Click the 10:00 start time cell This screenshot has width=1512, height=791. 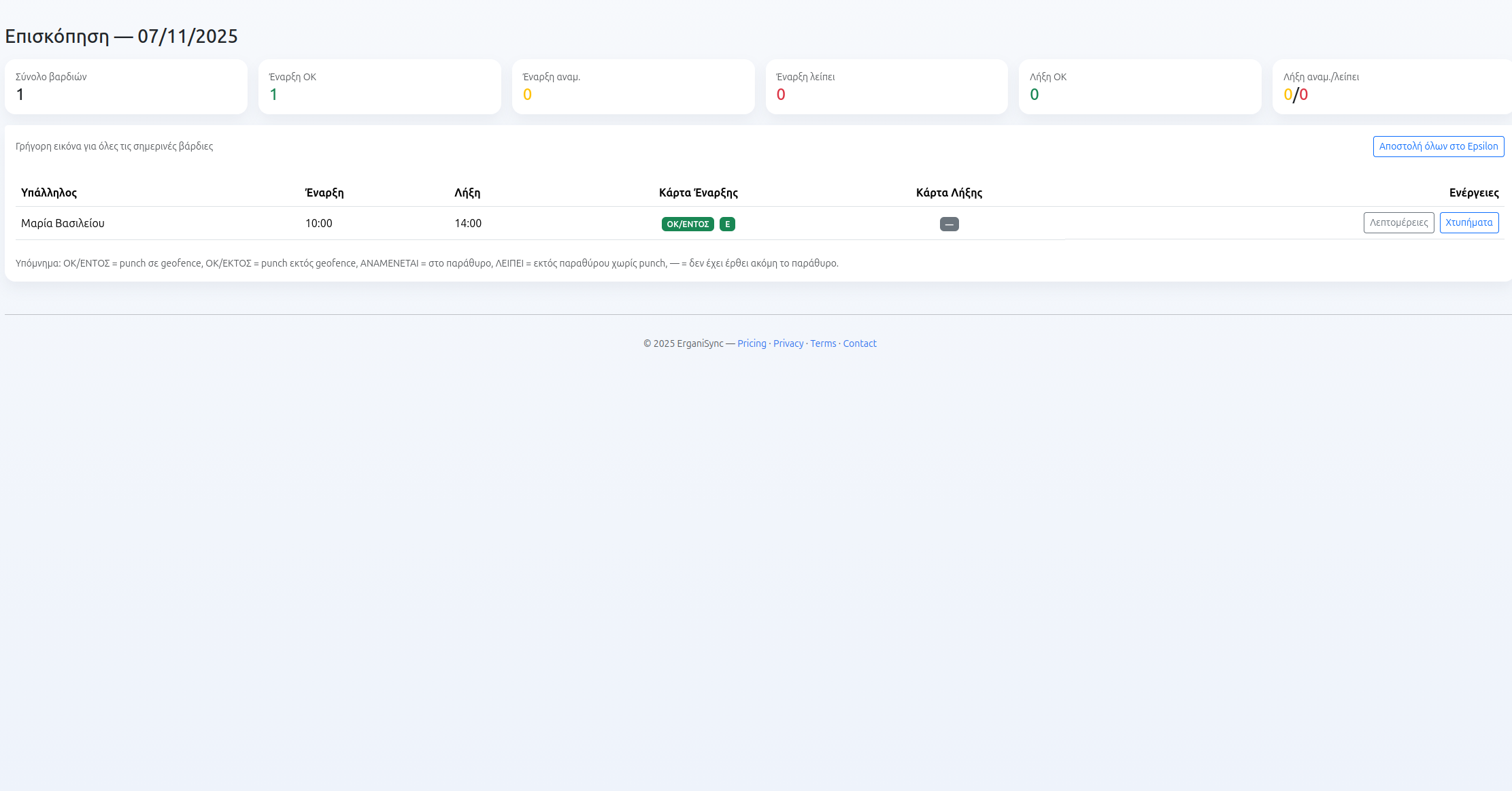tap(318, 223)
